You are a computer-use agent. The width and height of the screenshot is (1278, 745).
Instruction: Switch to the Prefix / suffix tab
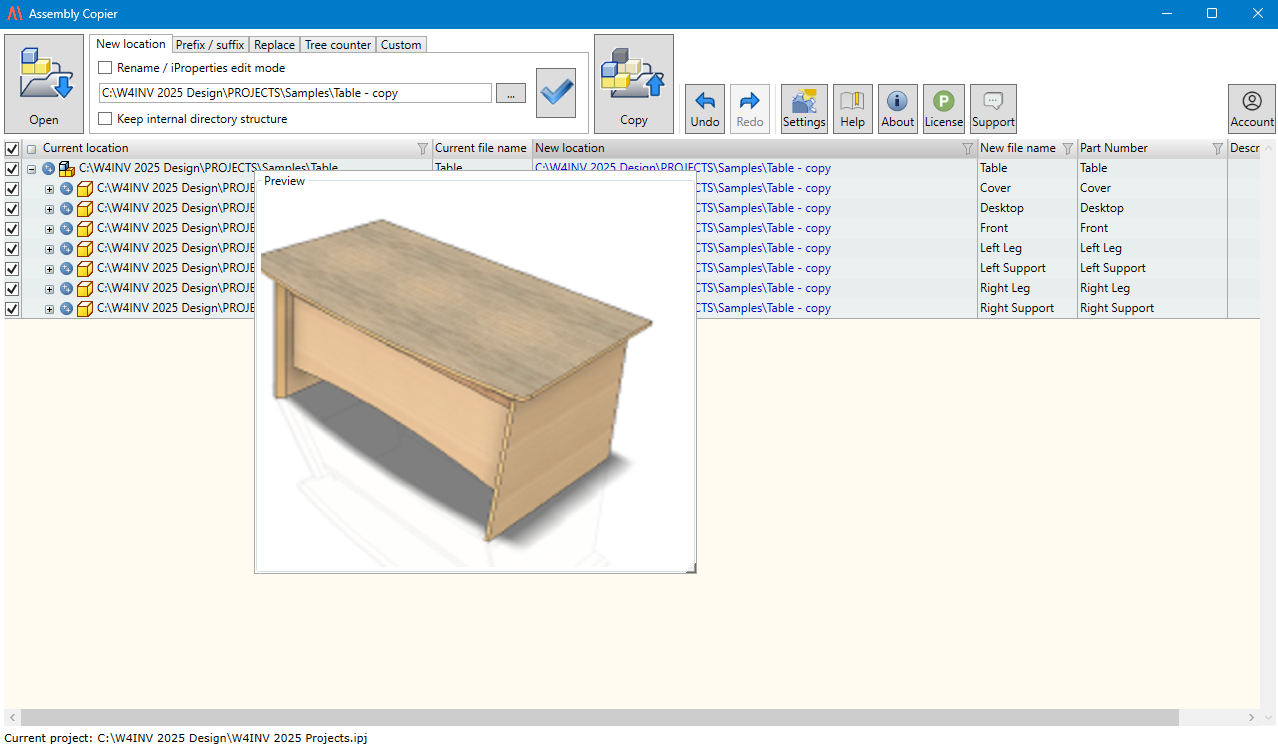(x=210, y=45)
